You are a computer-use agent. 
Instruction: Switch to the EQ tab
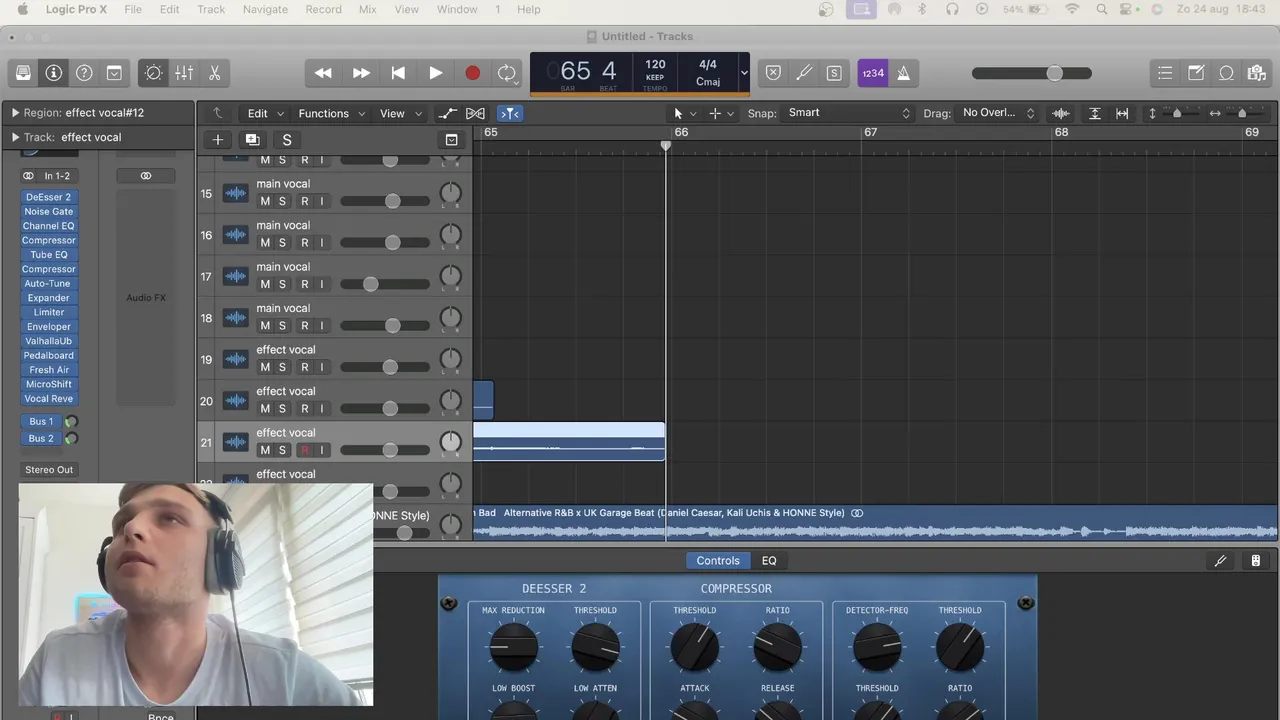(769, 561)
